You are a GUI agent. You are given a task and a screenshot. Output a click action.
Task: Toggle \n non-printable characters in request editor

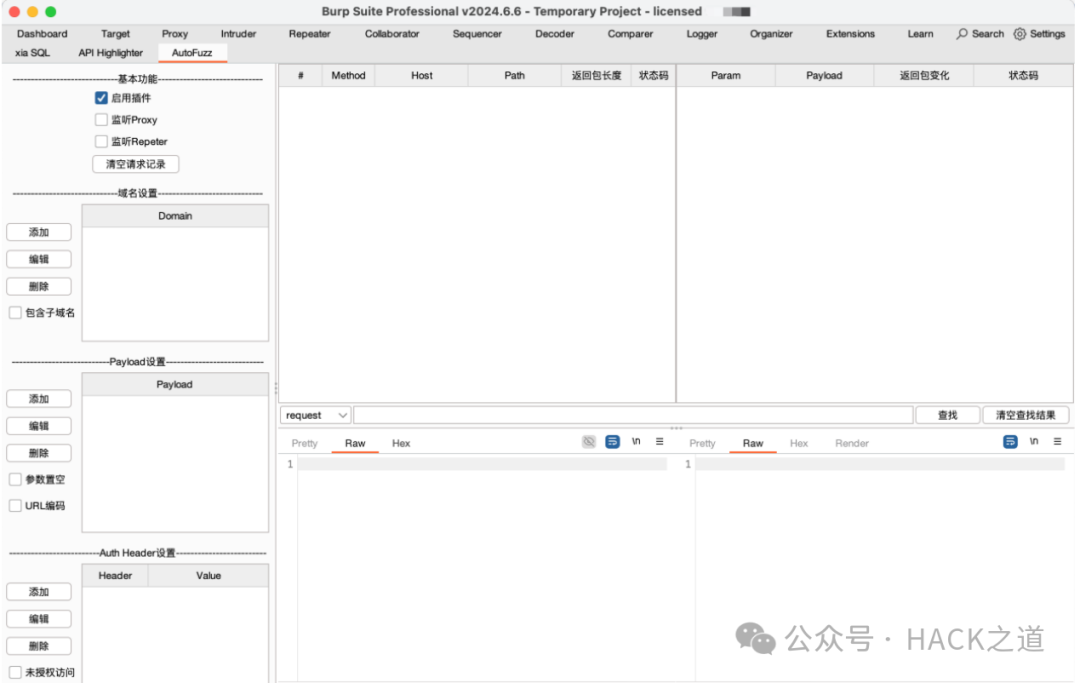pos(636,442)
